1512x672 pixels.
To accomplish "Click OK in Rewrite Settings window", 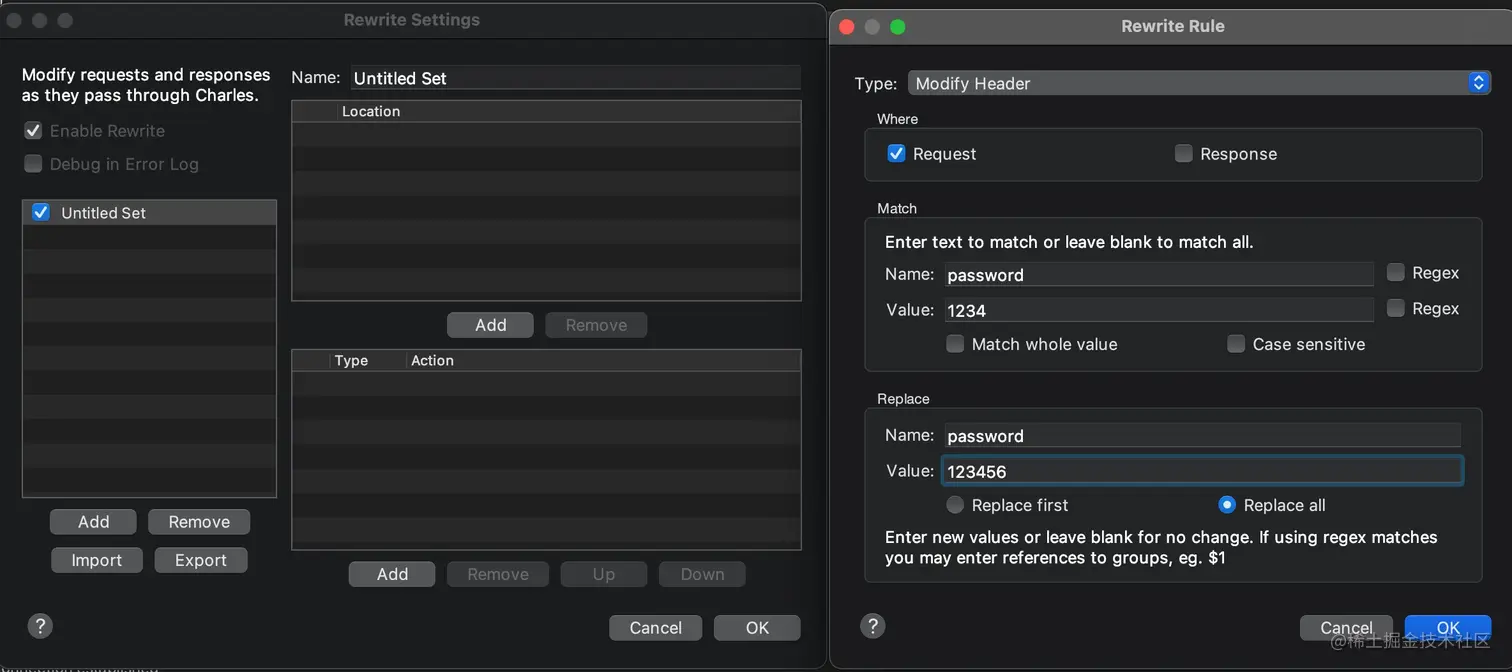I will point(757,628).
